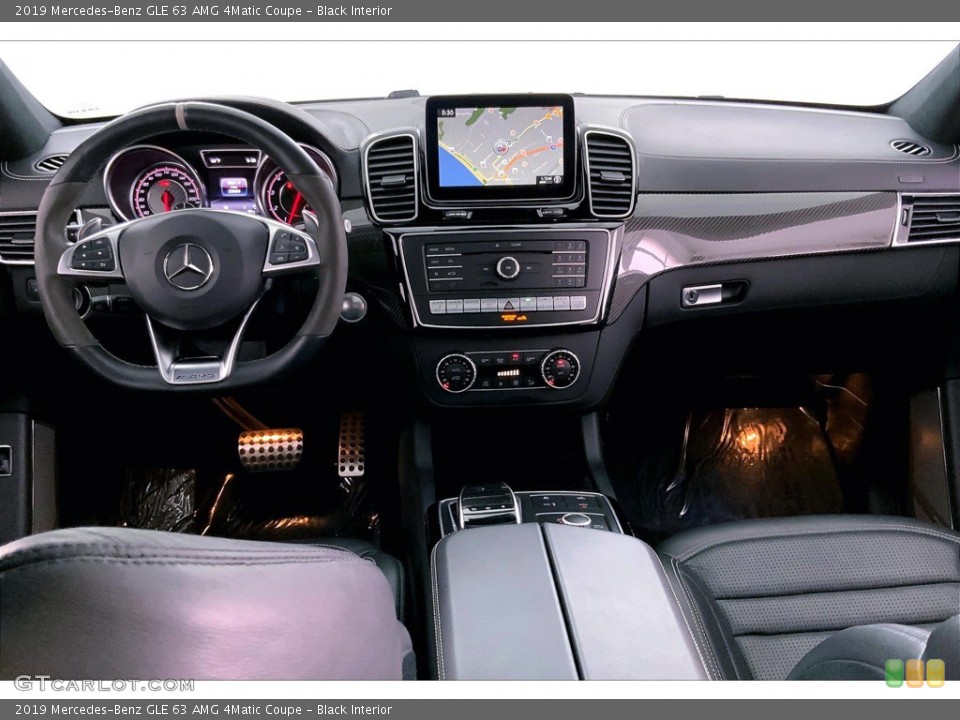The height and width of the screenshot is (720, 960).
Task: Click the right climate temperature dial
Action: click(560, 369)
